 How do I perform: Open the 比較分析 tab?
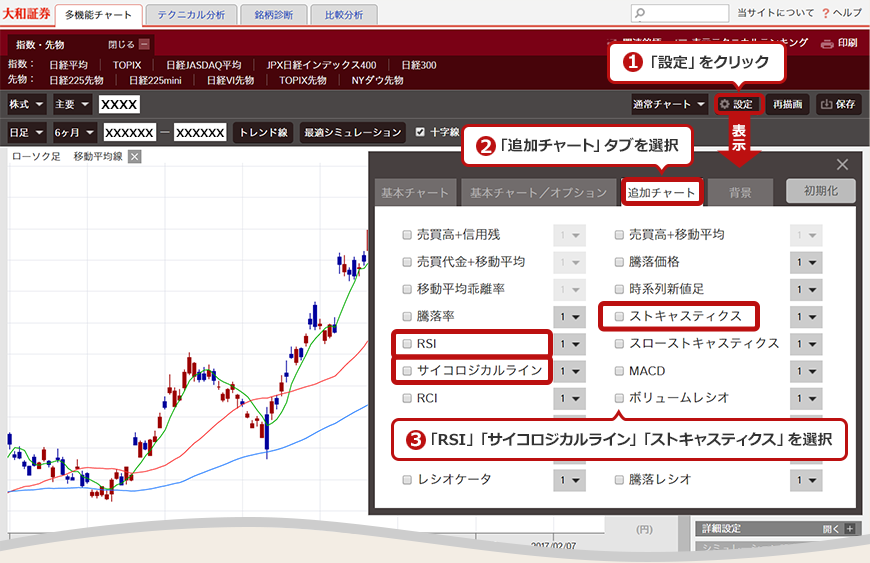pos(344,15)
